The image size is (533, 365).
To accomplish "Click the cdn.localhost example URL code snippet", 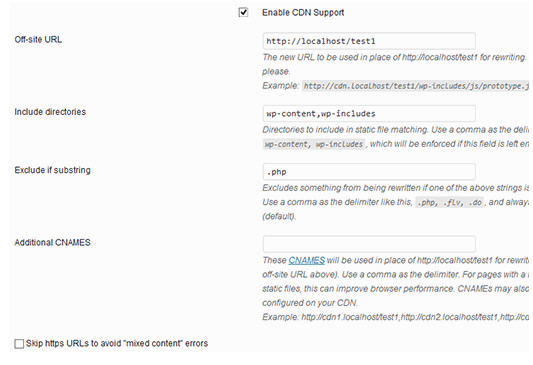I will [x=416, y=86].
